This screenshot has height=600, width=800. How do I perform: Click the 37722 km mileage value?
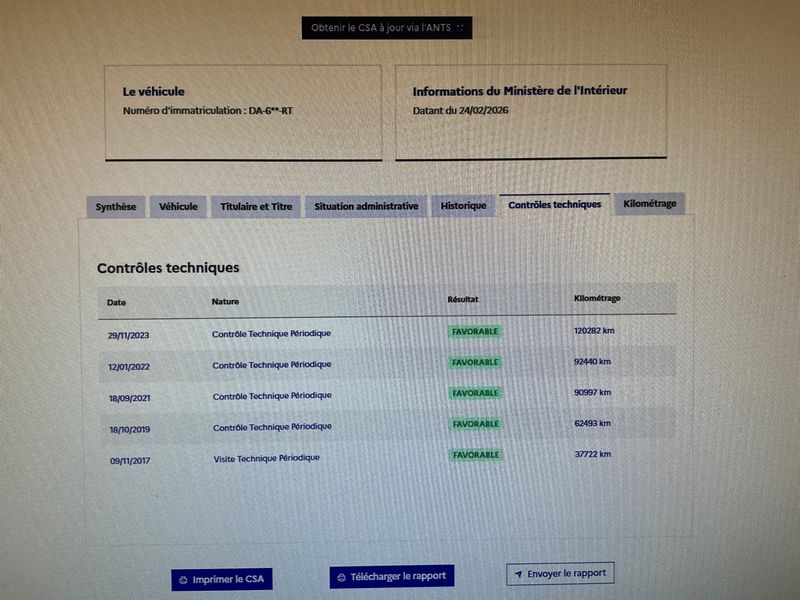pos(593,454)
